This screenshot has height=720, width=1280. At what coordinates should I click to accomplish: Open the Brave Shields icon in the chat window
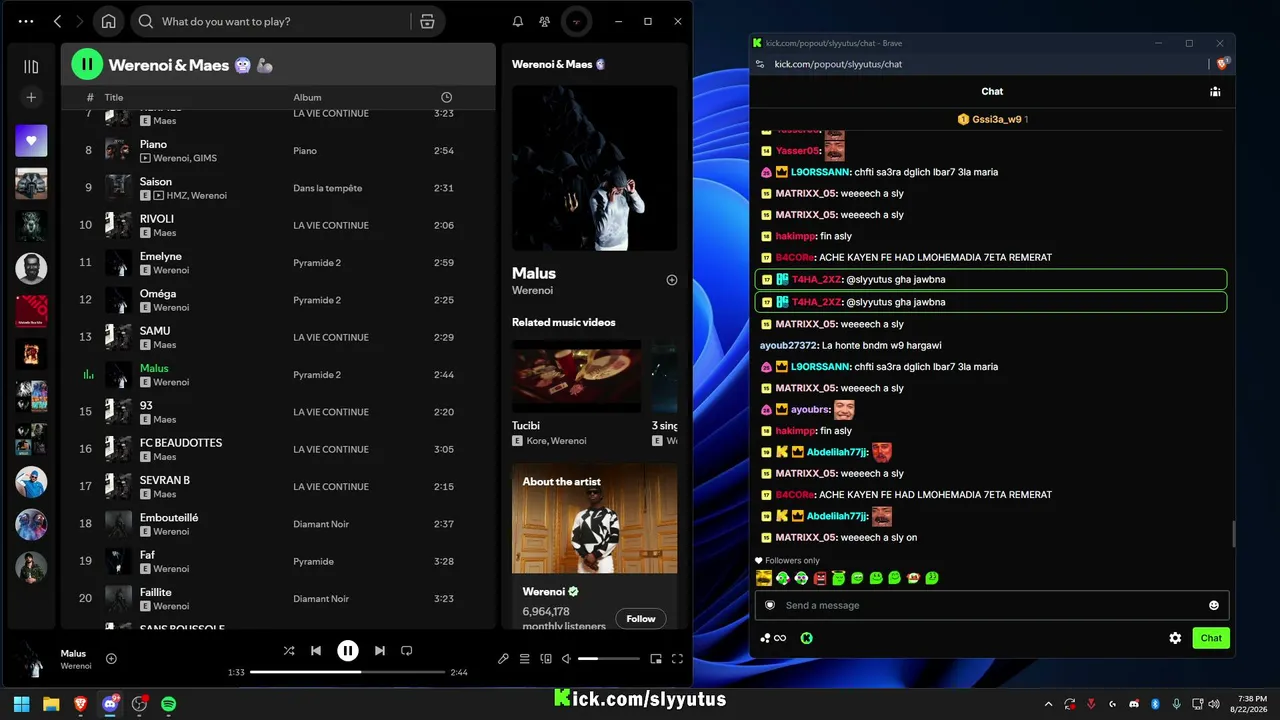click(x=1222, y=64)
